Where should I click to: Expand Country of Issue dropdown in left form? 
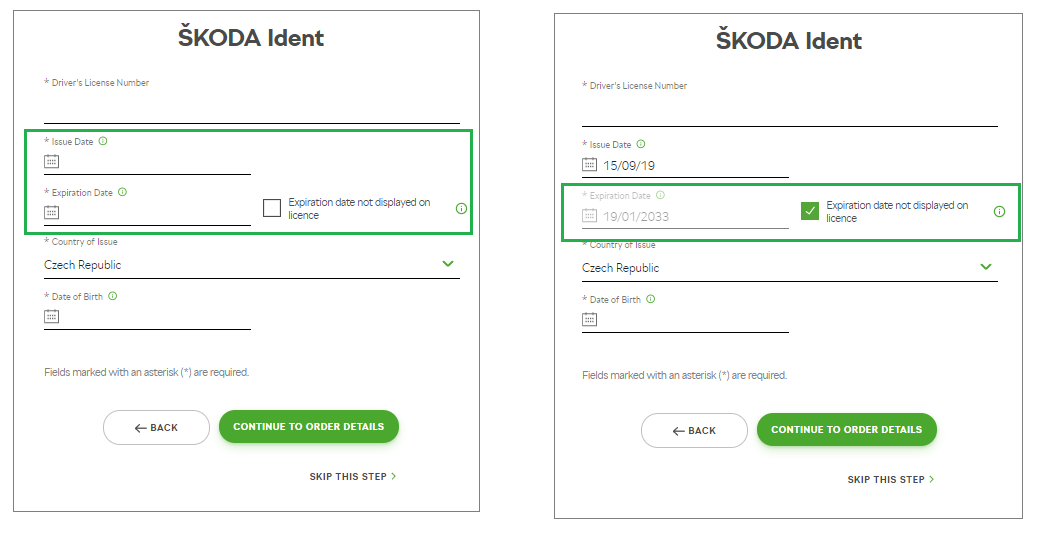[x=251, y=265]
